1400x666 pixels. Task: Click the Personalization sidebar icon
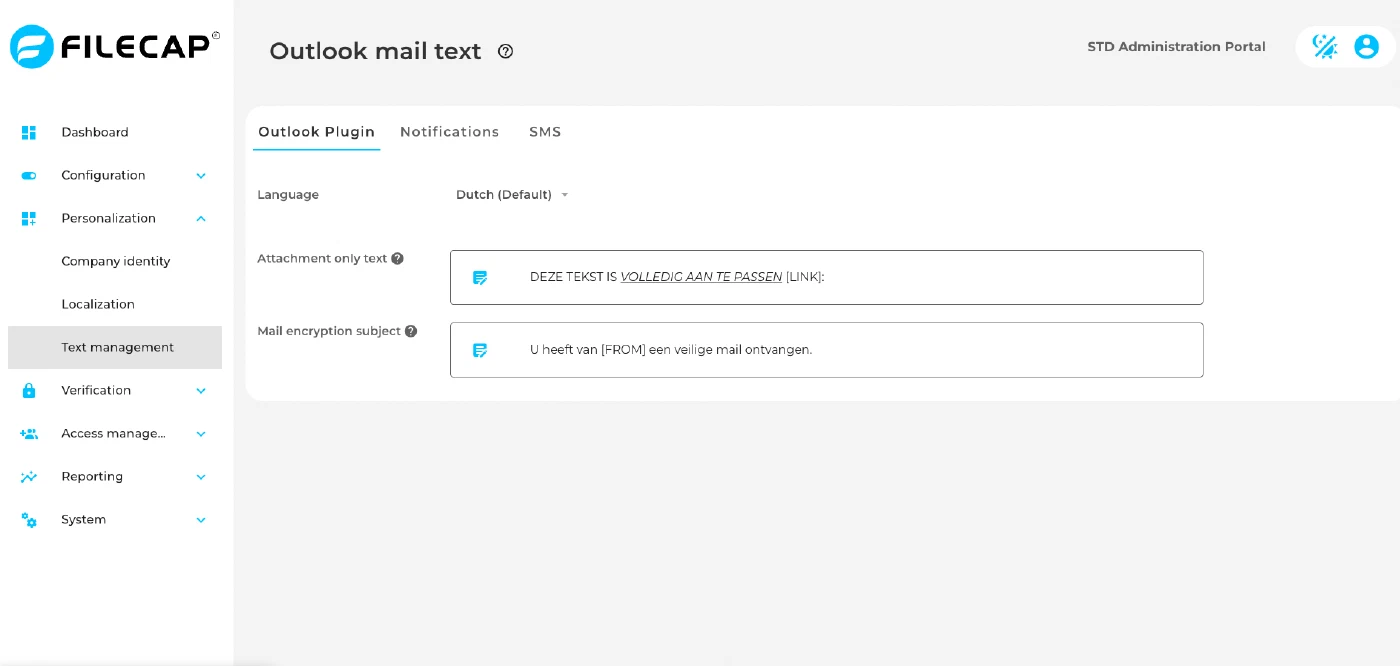coord(29,218)
